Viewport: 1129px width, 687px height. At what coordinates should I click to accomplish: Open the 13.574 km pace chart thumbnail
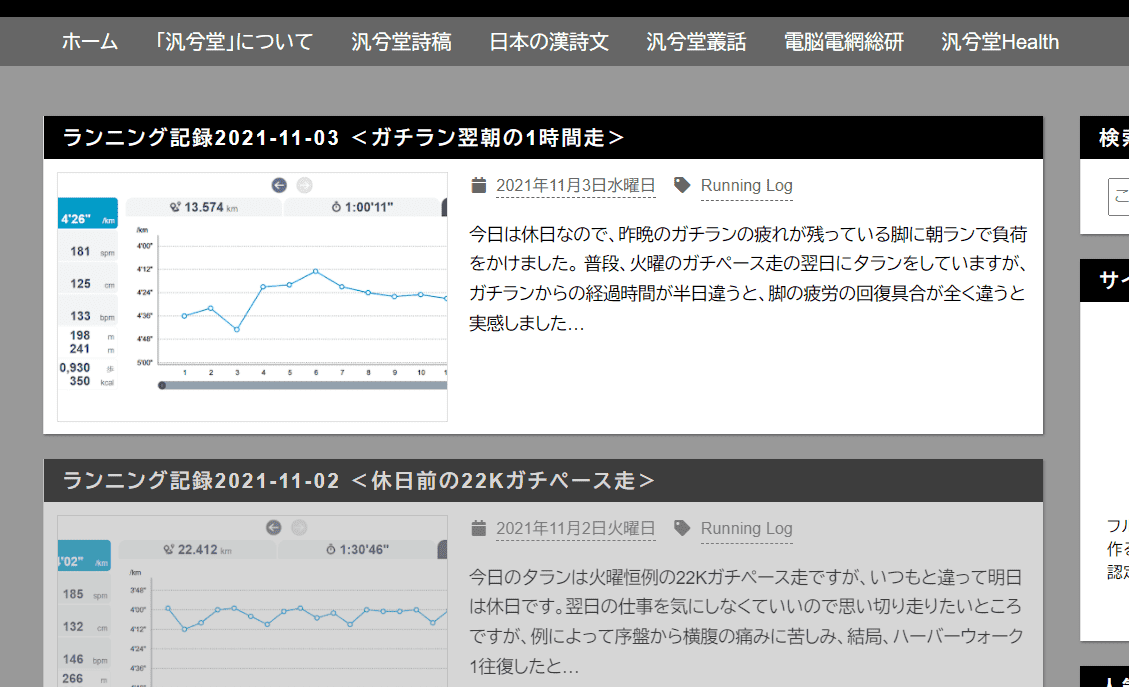[x=253, y=297]
